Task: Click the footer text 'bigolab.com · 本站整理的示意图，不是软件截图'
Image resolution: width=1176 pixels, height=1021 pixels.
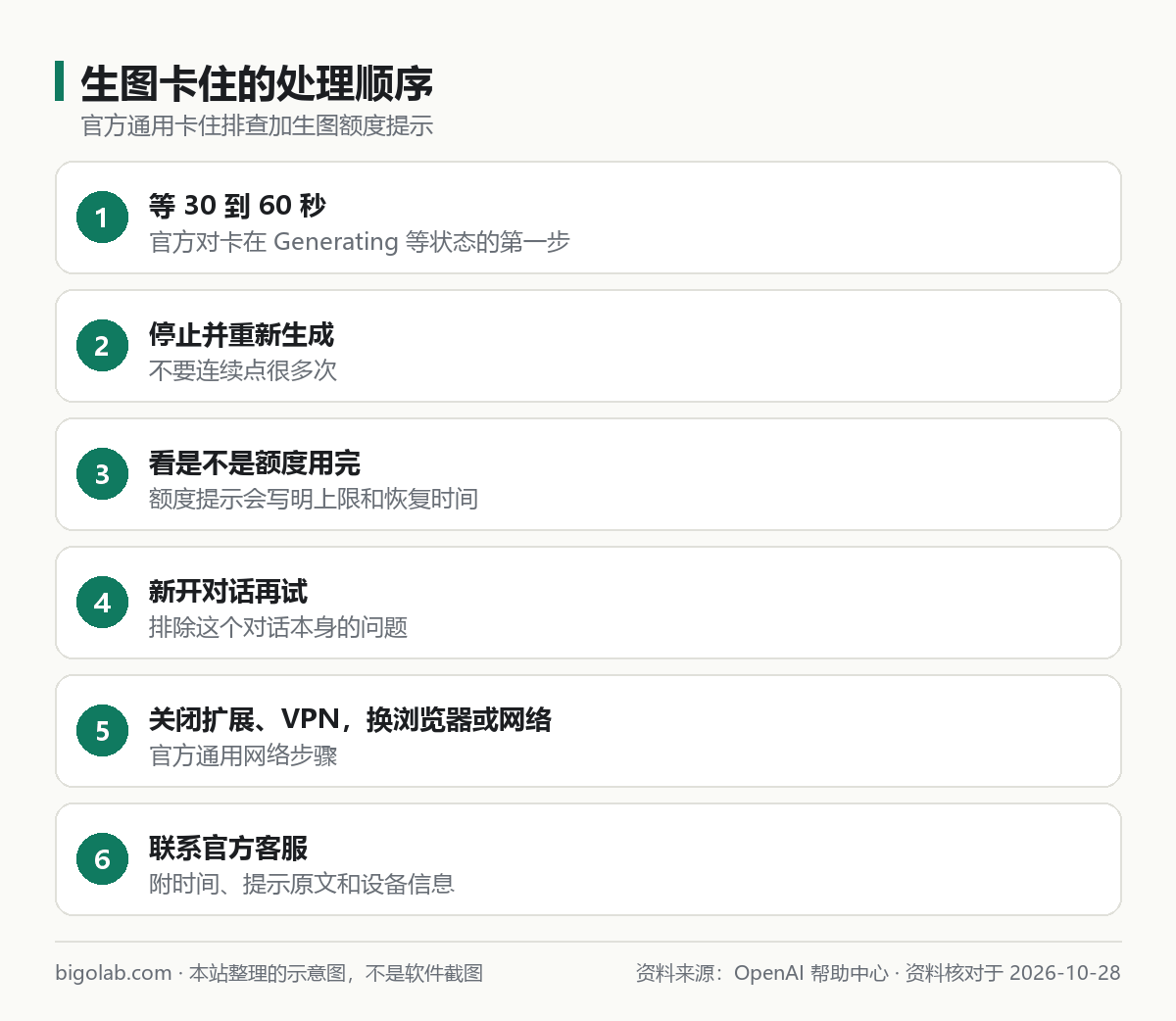Action: point(269,973)
